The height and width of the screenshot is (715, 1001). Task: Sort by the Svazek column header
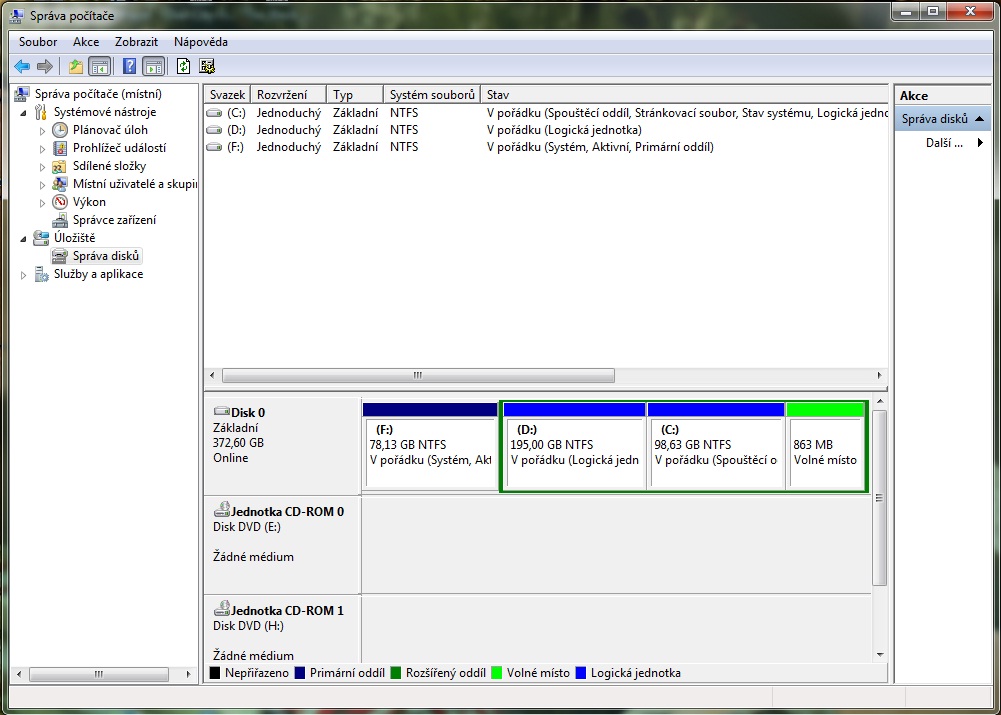pyautogui.click(x=227, y=94)
